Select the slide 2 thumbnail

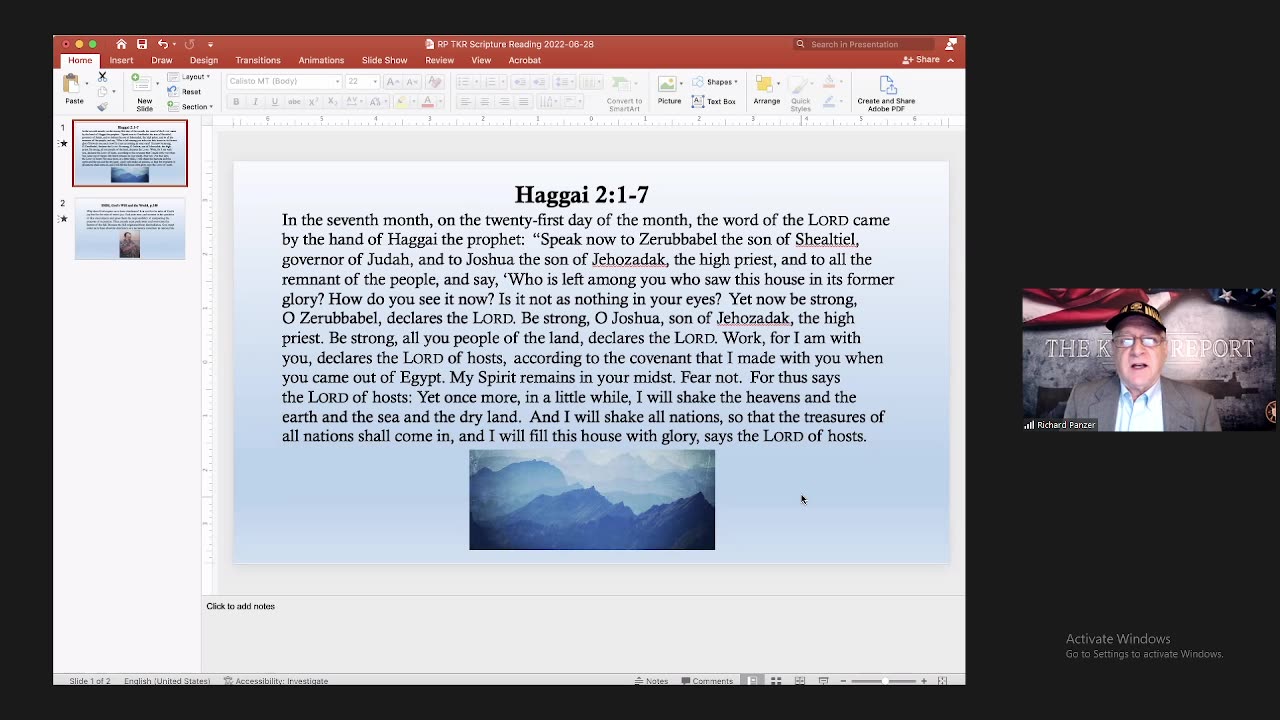click(130, 229)
